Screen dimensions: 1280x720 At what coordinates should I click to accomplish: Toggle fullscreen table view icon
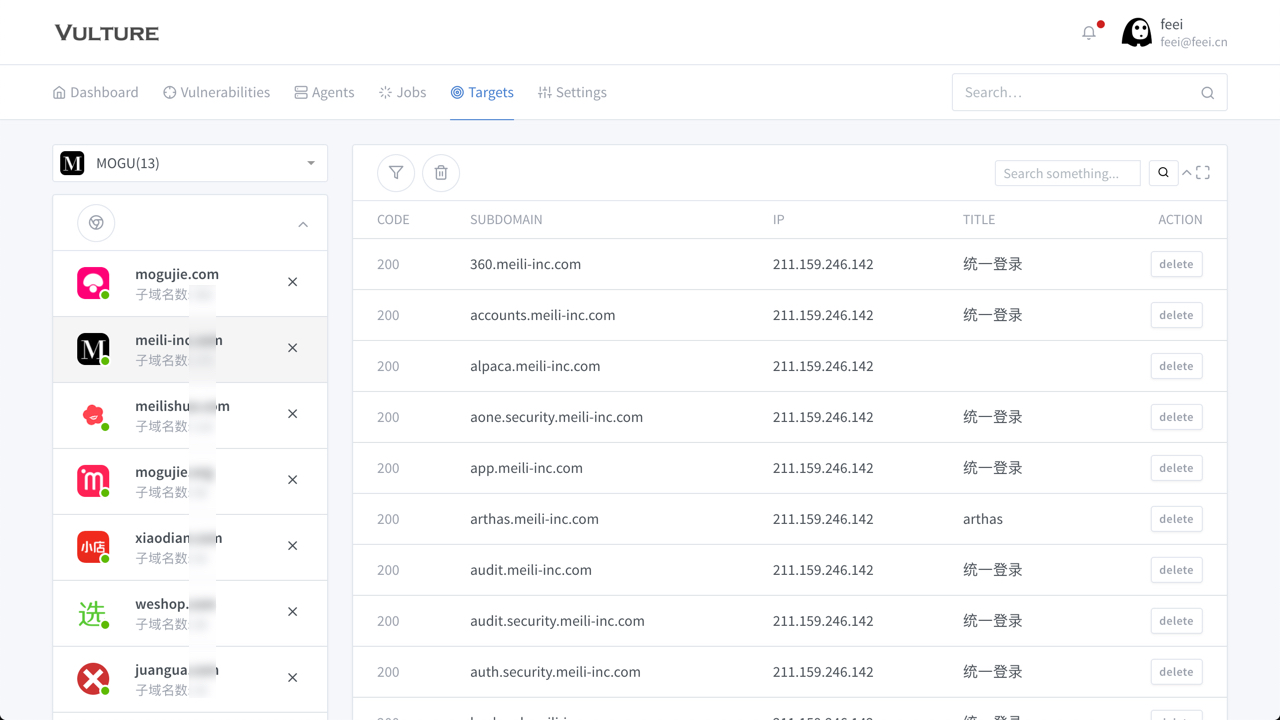(x=1203, y=173)
